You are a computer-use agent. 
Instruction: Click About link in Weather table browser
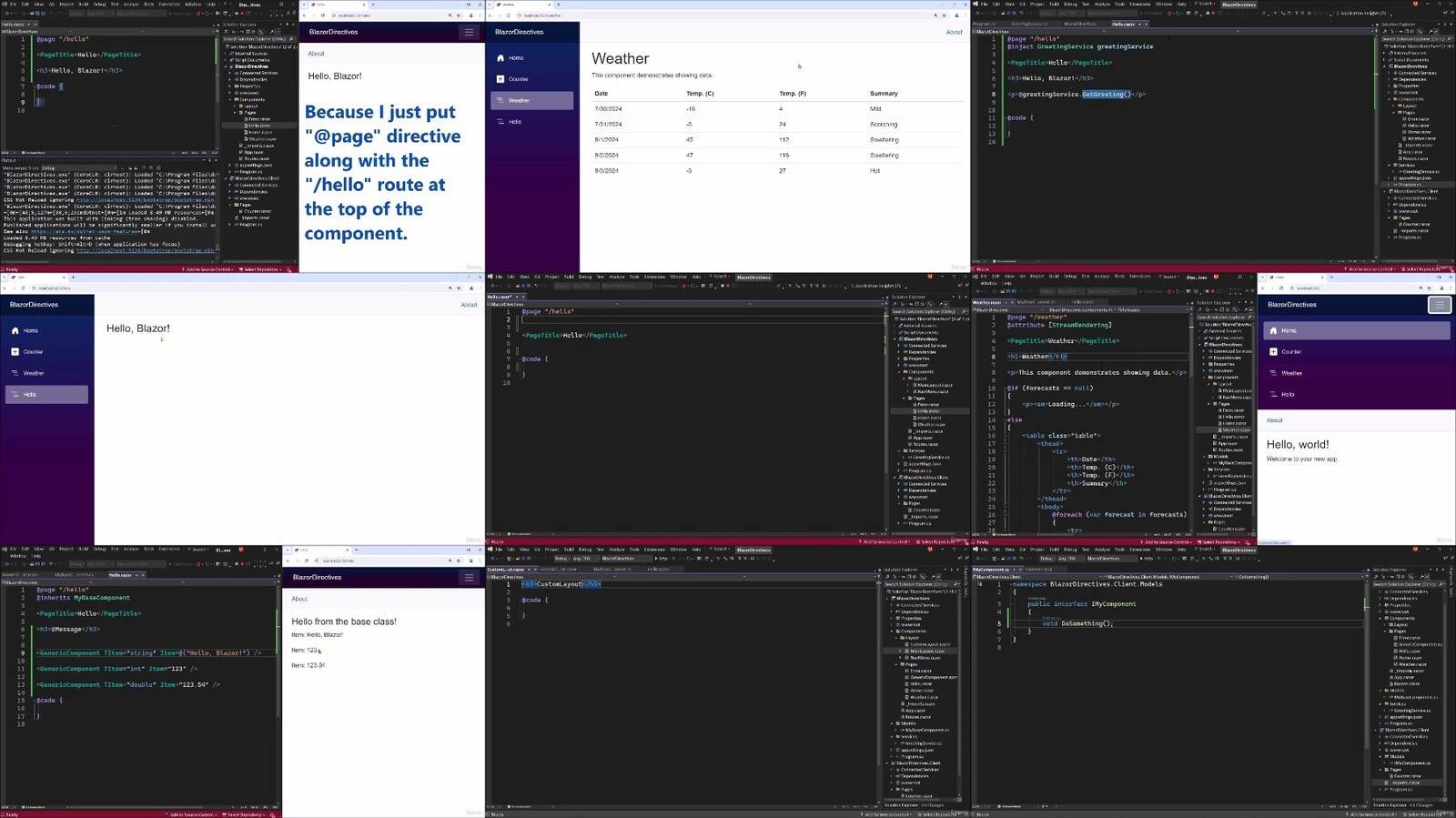pyautogui.click(x=954, y=32)
